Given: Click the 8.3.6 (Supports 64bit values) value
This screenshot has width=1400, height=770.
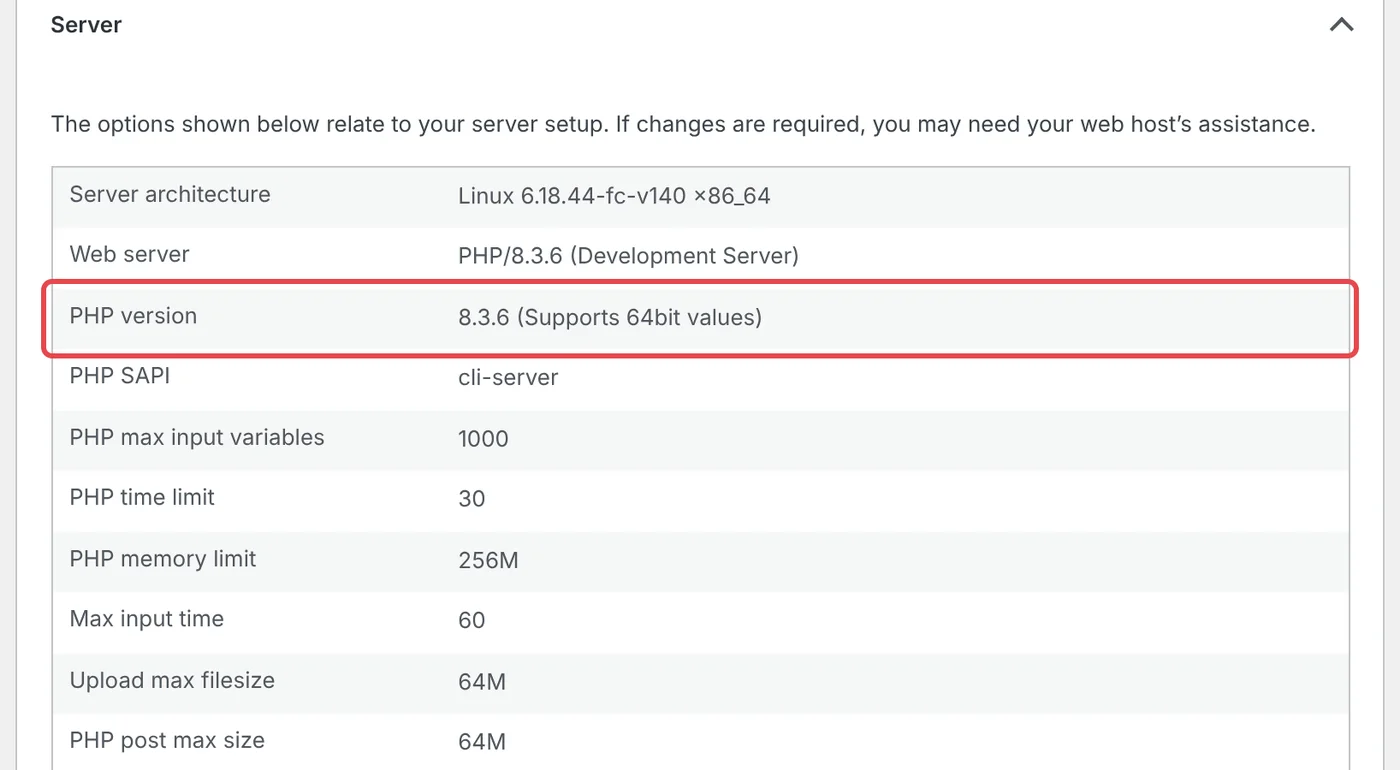Looking at the screenshot, I should (x=610, y=318).
